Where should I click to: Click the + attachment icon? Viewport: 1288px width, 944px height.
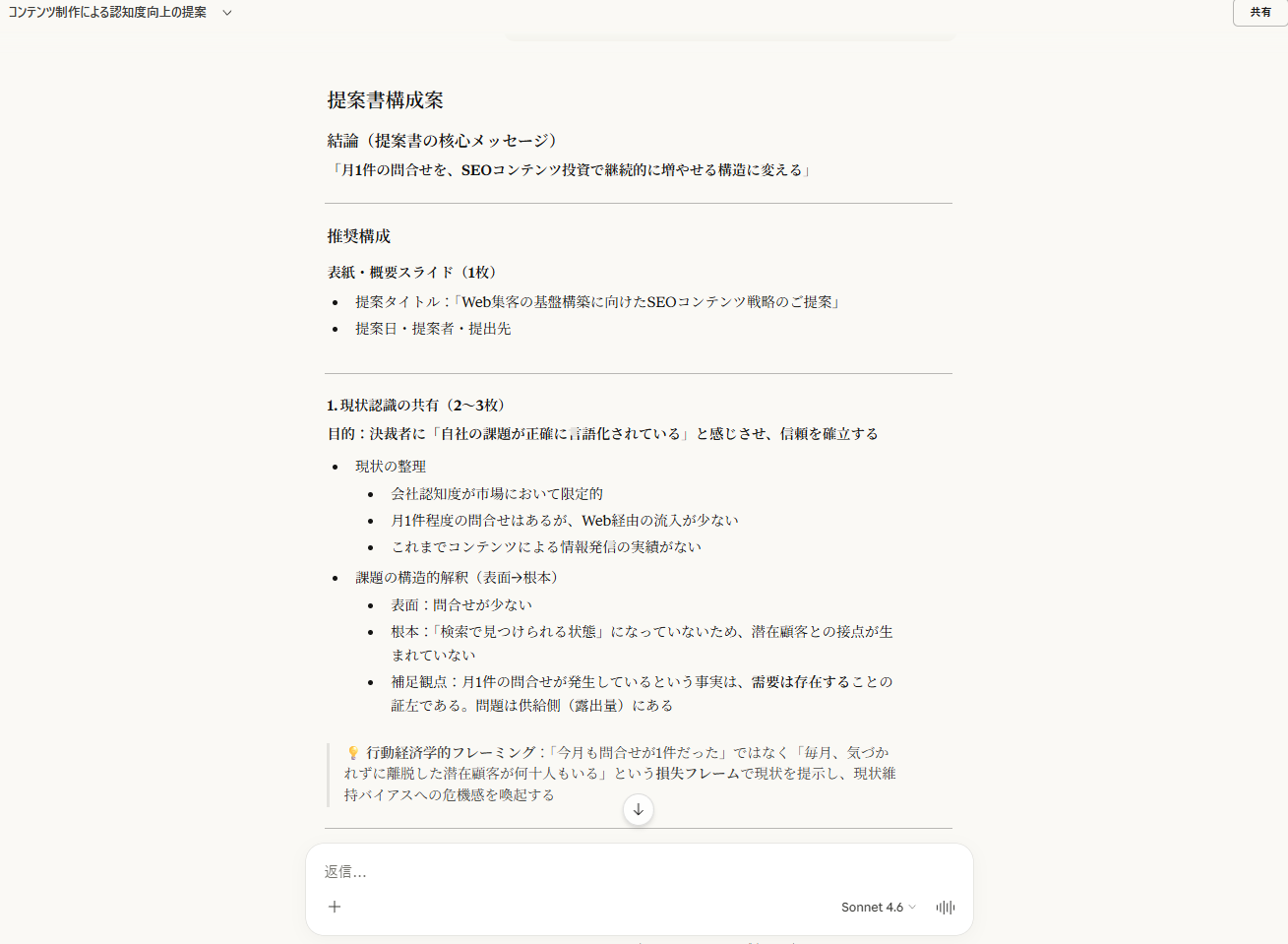335,907
